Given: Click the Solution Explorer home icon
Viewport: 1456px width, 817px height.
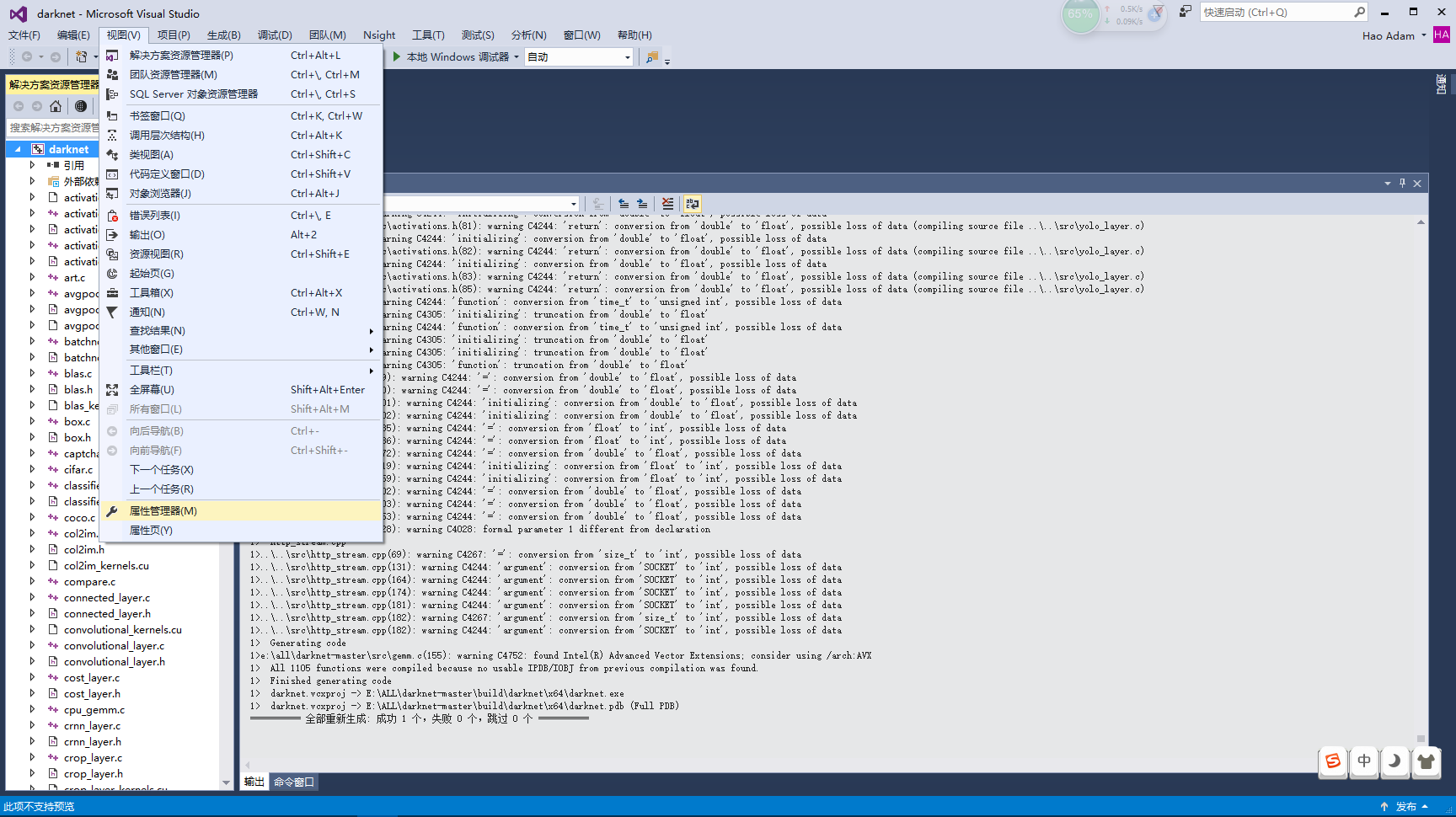Looking at the screenshot, I should [56, 106].
